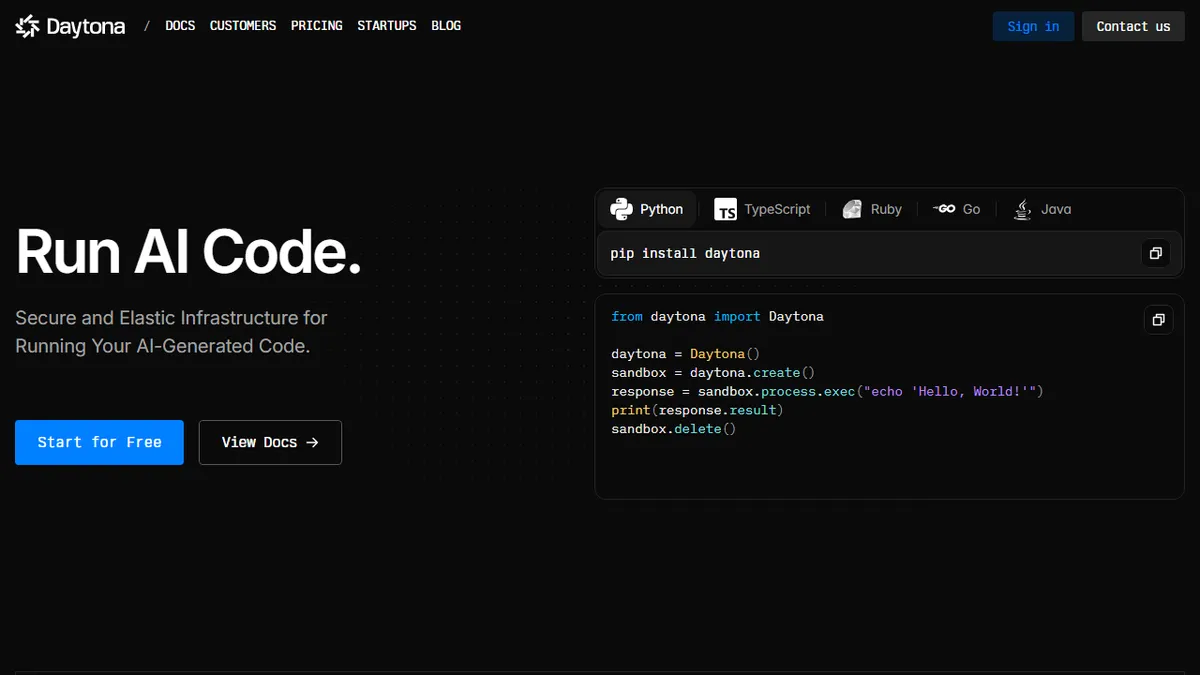Click the 'print(response.result)' code line
1200x675 pixels.
tap(697, 410)
